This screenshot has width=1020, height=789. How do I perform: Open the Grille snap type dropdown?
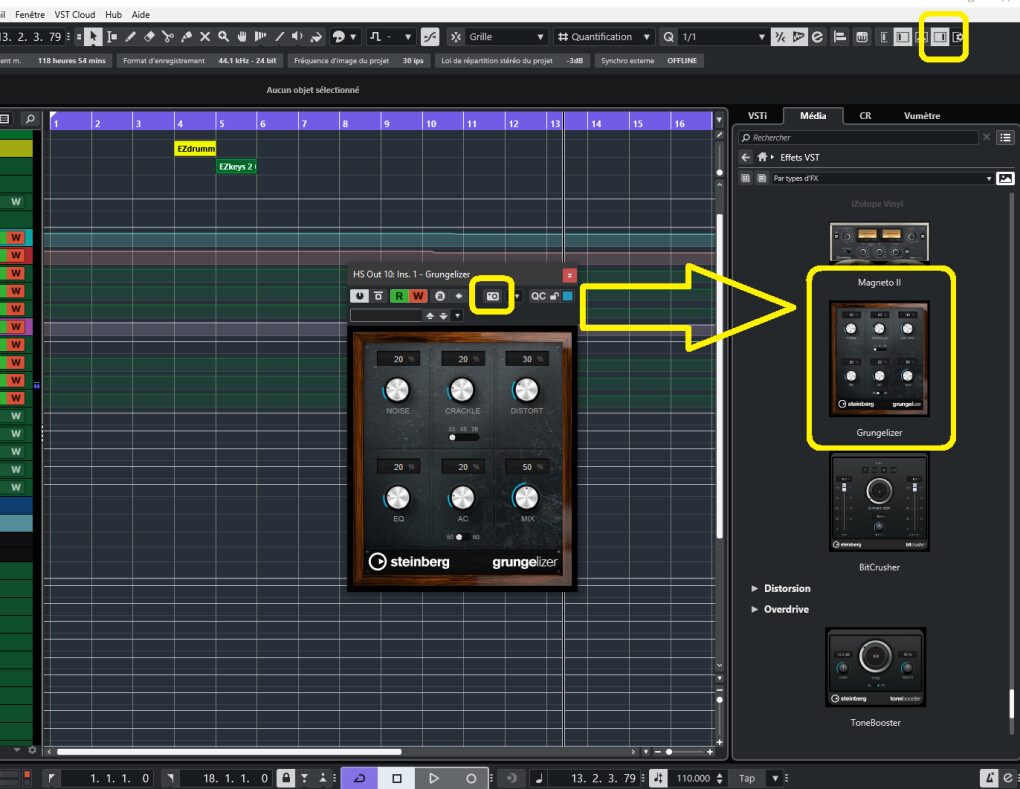point(507,37)
